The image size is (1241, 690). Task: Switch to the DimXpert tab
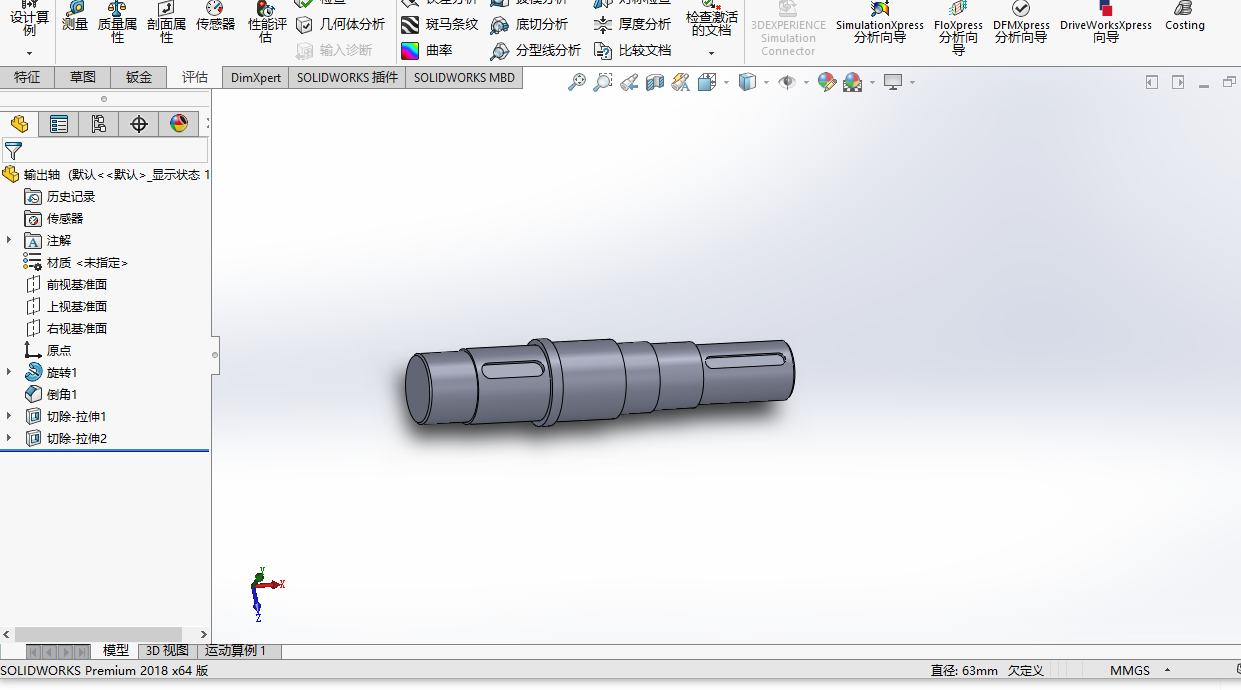[255, 77]
